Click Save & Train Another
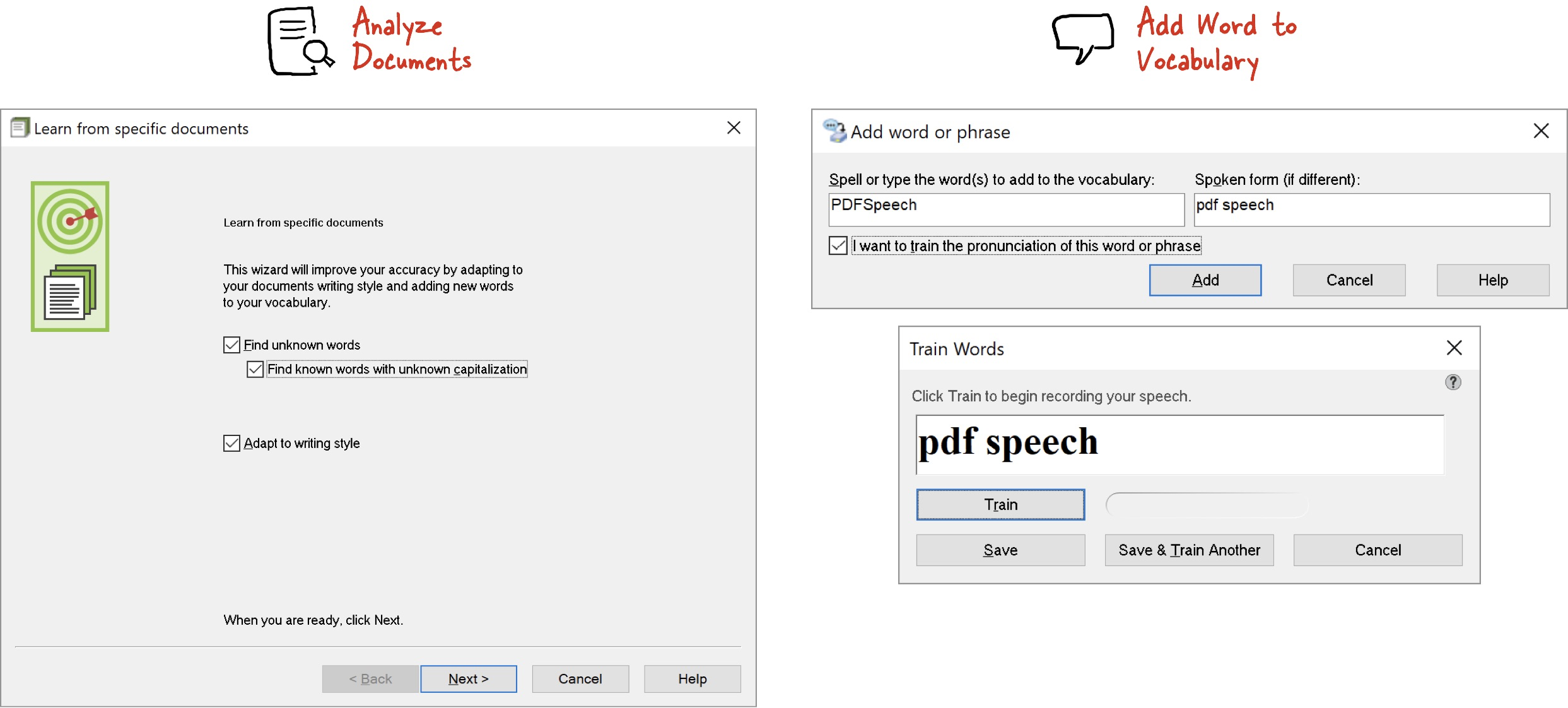Screen dimensions: 1568x708 (1189, 550)
